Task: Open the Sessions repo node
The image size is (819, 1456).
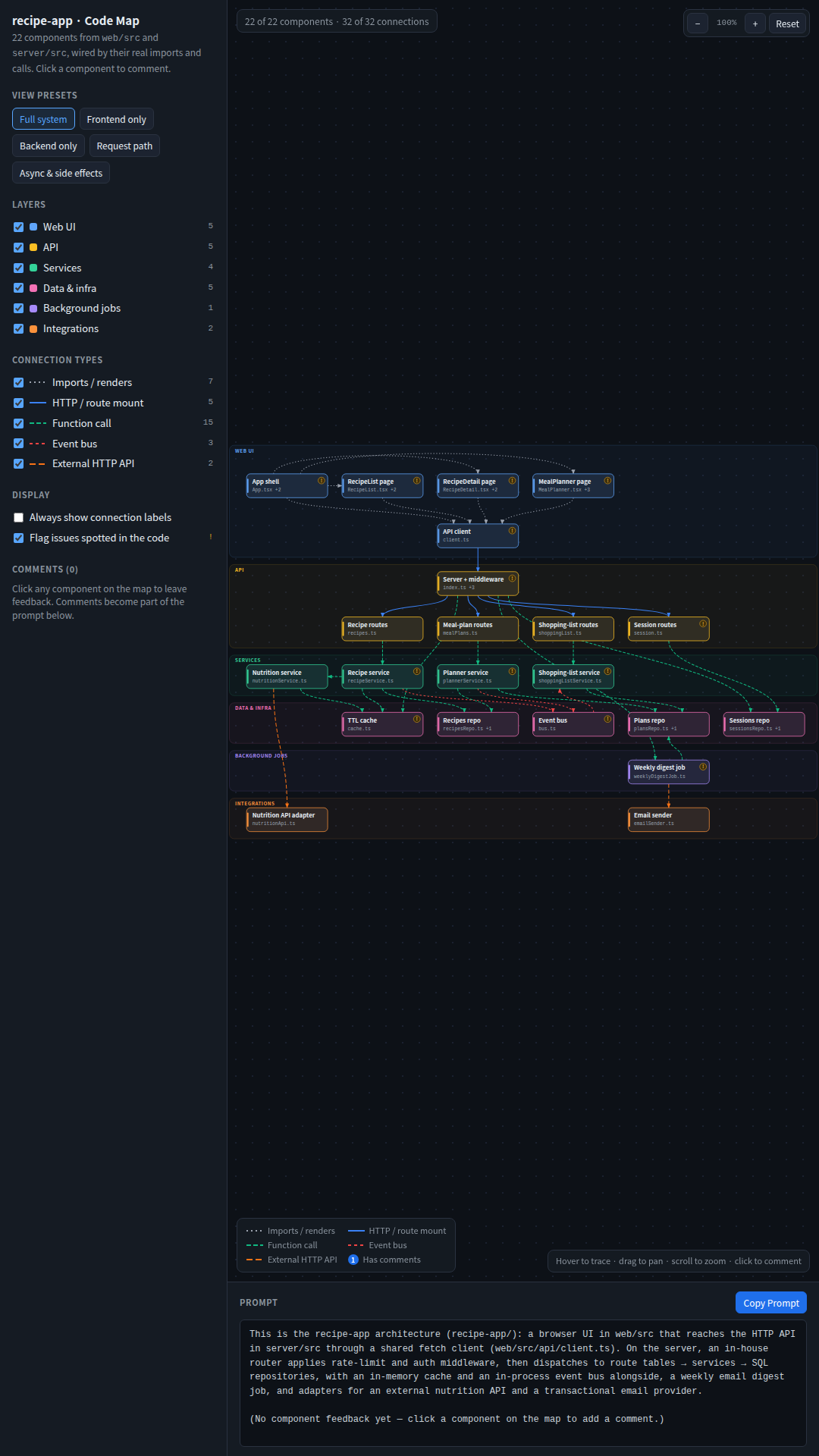Action: click(764, 724)
